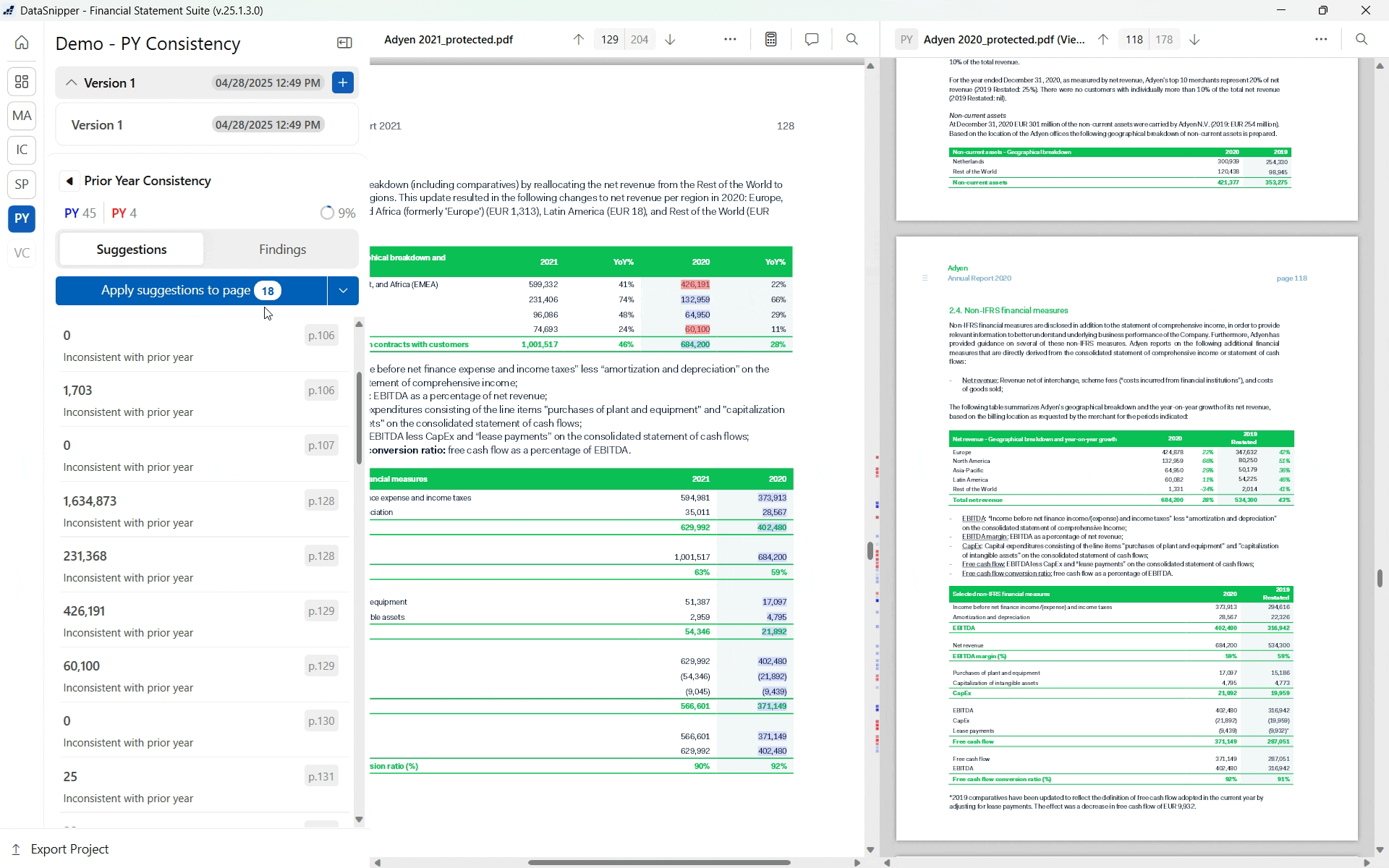Viewport: 1389px width, 868px height.
Task: Search within the Adyen 2020 PDF
Action: coord(1362,40)
